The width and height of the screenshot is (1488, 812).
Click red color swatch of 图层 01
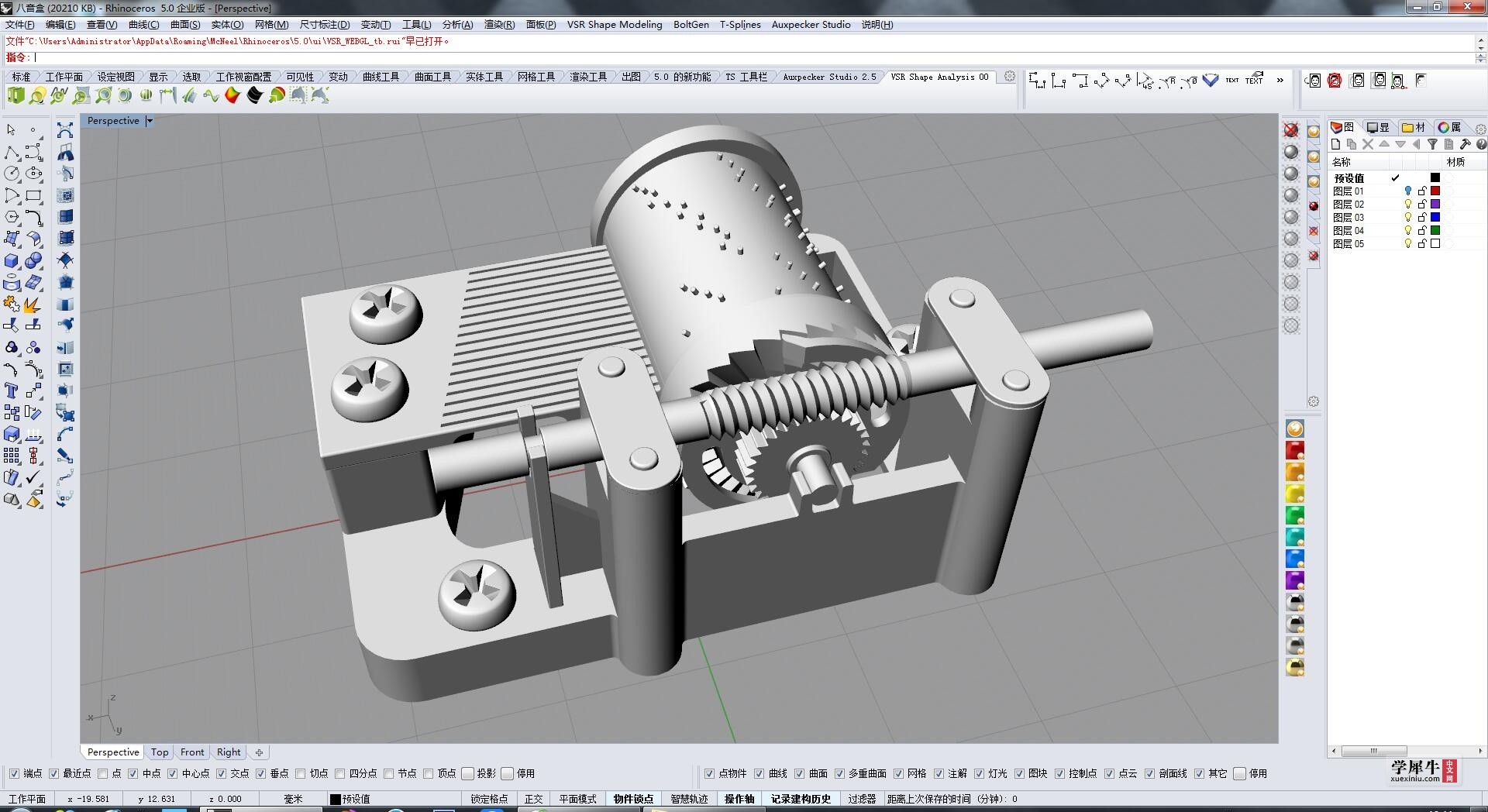click(1435, 191)
